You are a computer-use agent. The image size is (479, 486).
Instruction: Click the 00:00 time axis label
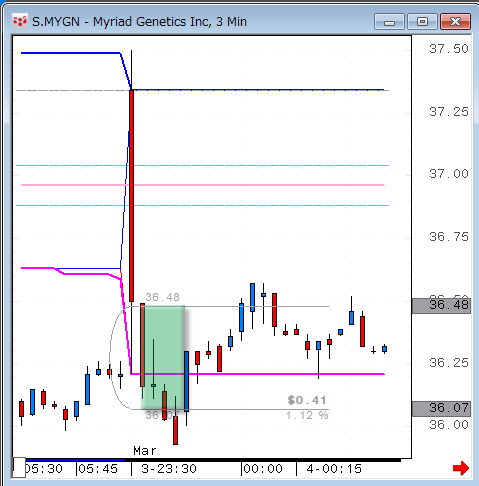(x=263, y=469)
